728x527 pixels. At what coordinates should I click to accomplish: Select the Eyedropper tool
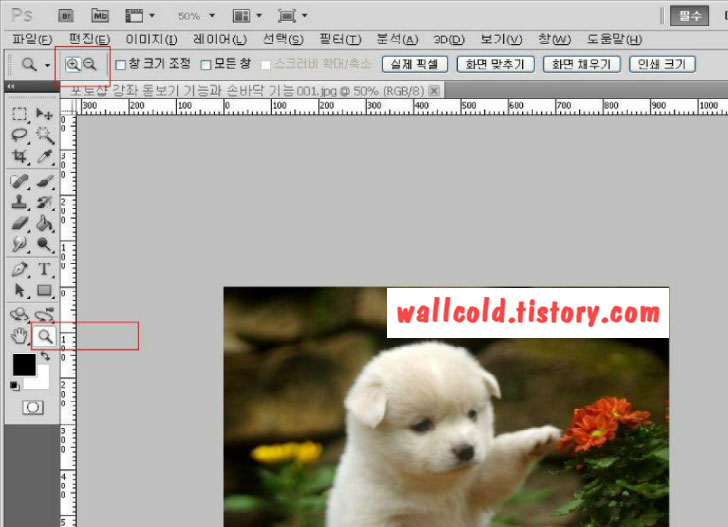(x=45, y=156)
